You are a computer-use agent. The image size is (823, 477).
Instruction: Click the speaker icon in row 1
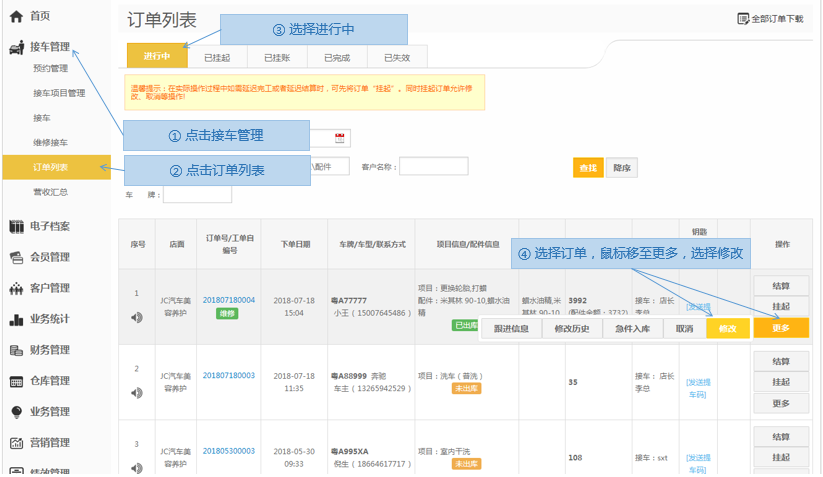137,318
